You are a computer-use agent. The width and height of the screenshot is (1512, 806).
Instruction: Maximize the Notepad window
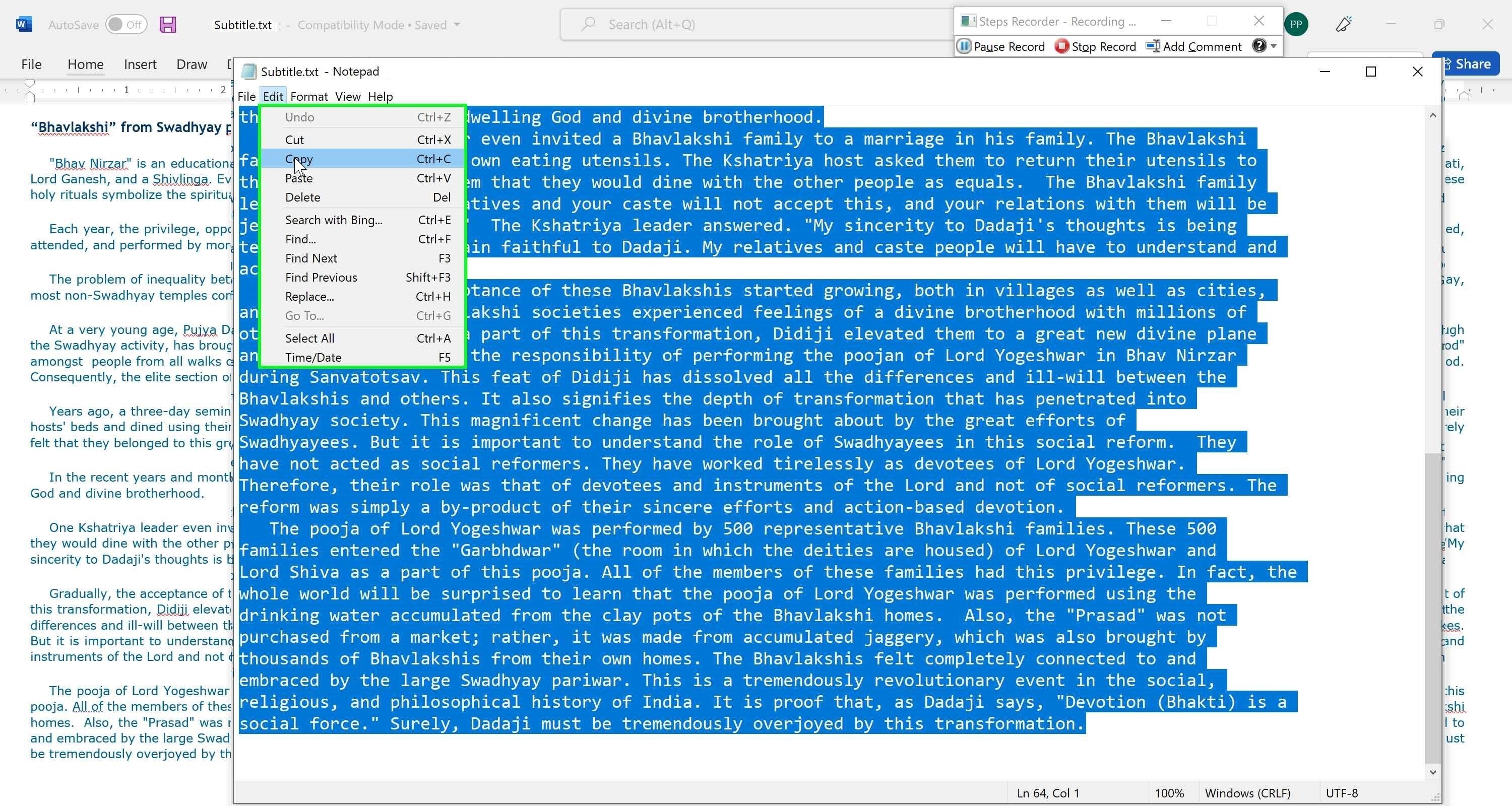tap(1370, 72)
